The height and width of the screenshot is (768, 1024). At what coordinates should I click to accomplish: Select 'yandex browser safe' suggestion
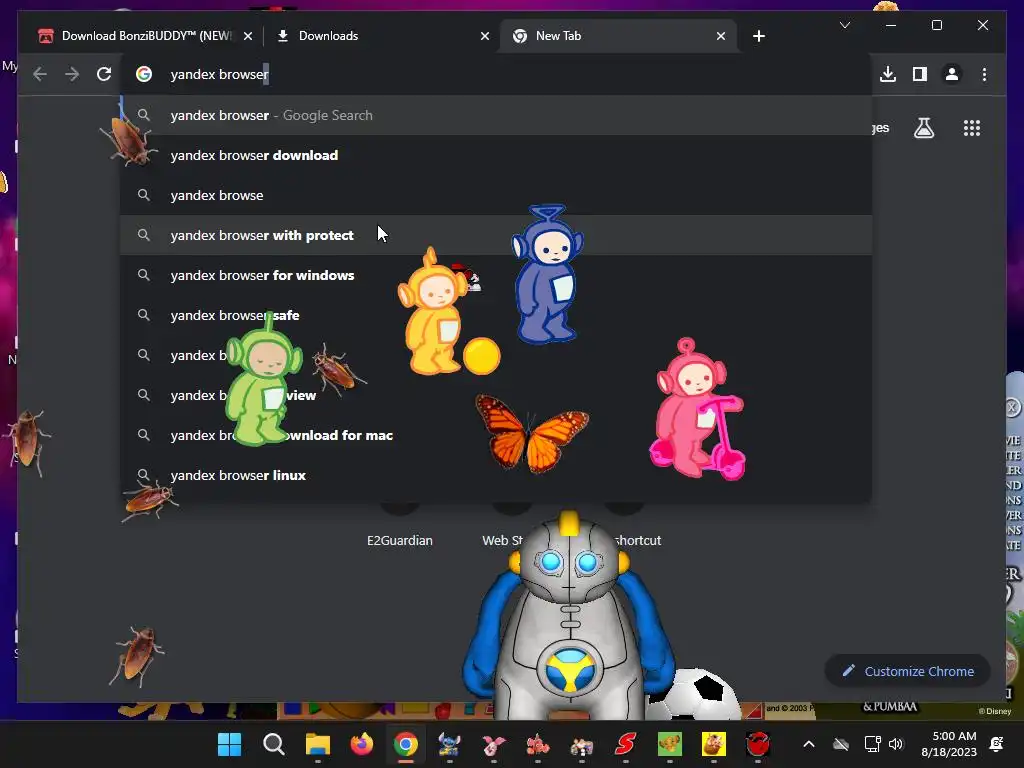496,315
